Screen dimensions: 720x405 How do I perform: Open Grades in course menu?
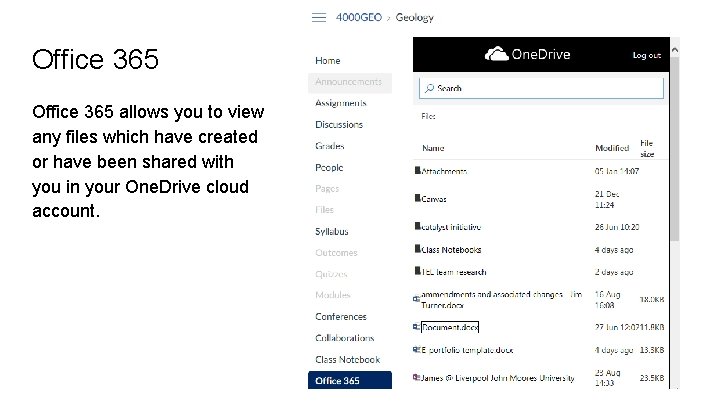(x=330, y=146)
